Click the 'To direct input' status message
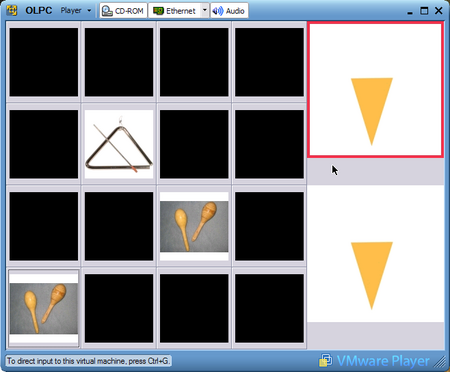 coord(88,361)
